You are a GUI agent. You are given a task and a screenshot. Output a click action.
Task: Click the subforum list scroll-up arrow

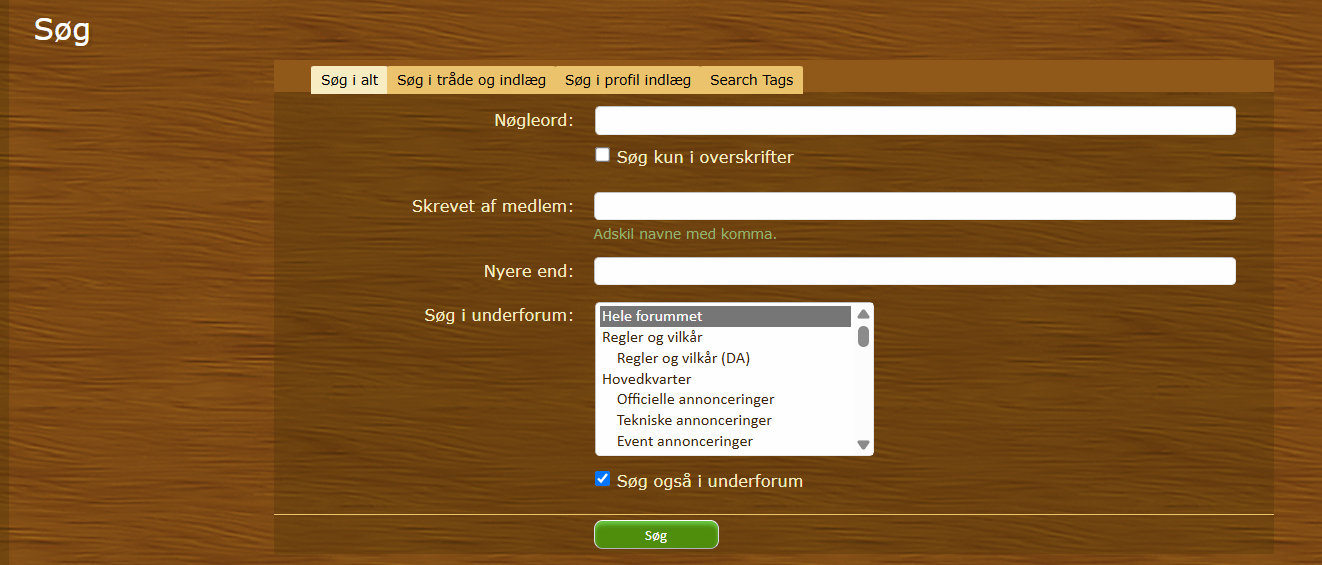click(x=863, y=314)
